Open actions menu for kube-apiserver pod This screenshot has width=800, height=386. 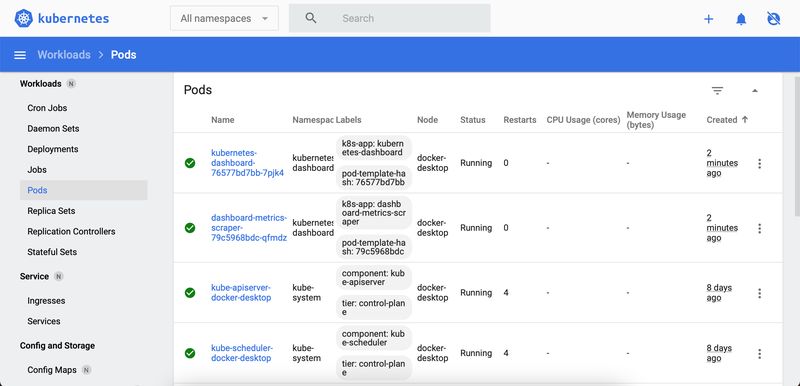coord(760,293)
